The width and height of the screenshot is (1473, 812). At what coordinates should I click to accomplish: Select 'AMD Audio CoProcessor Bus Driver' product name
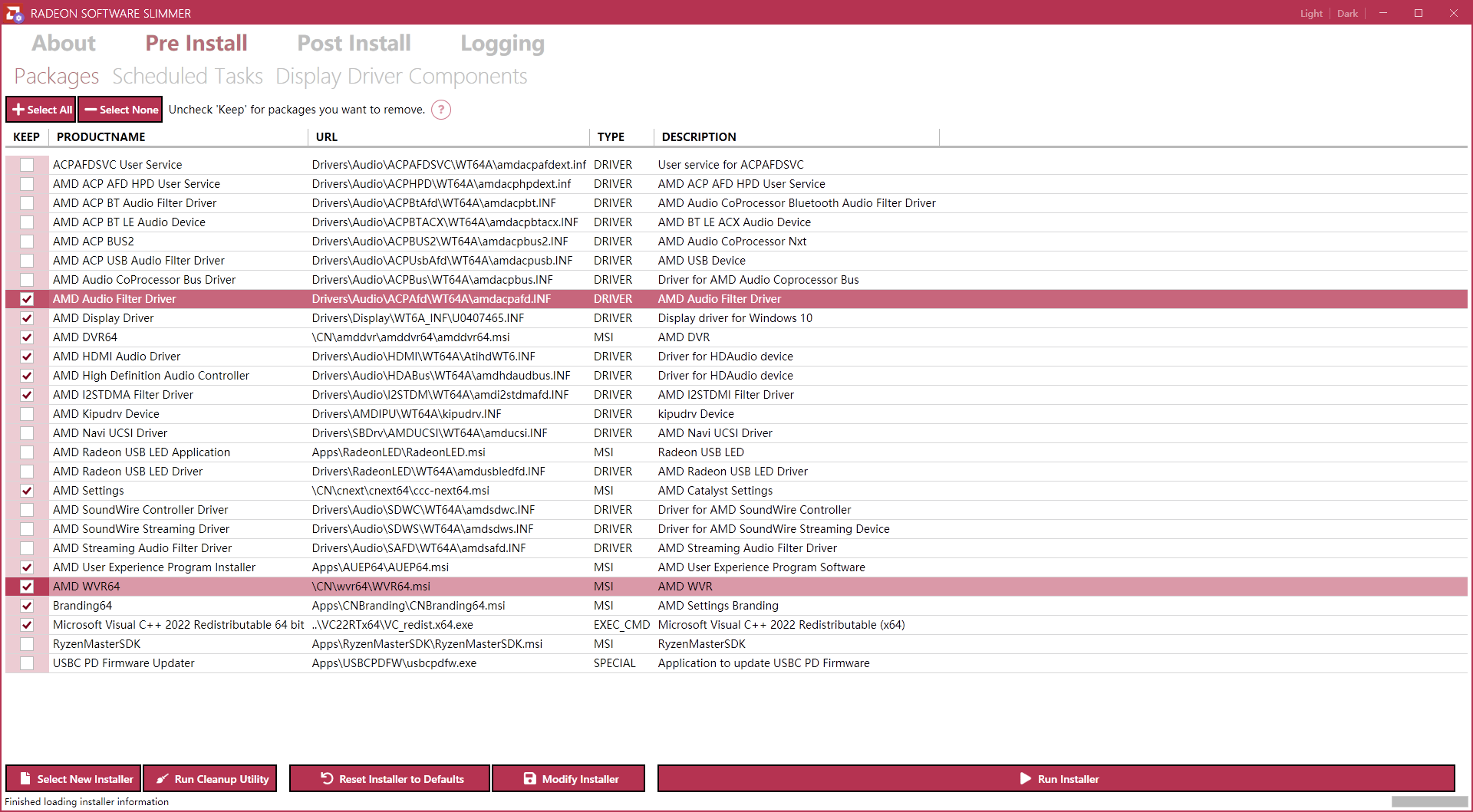coord(144,280)
